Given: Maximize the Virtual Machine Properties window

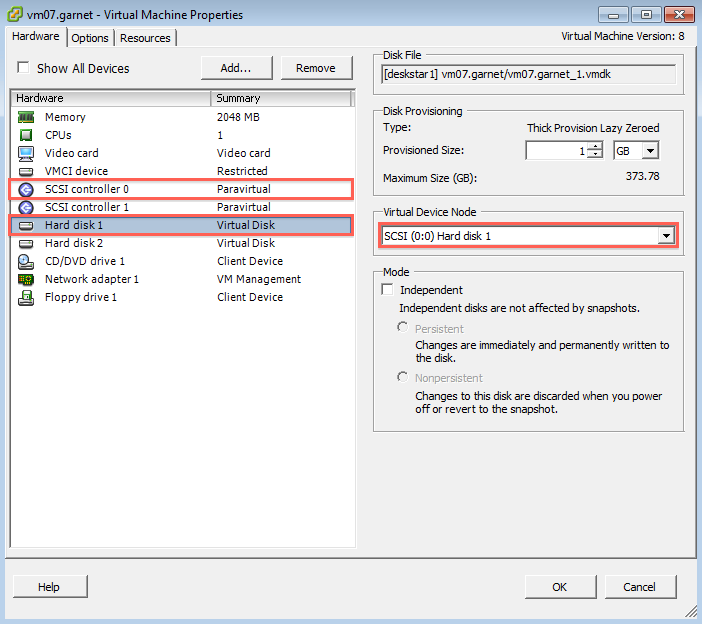Looking at the screenshot, I should click(x=646, y=15).
